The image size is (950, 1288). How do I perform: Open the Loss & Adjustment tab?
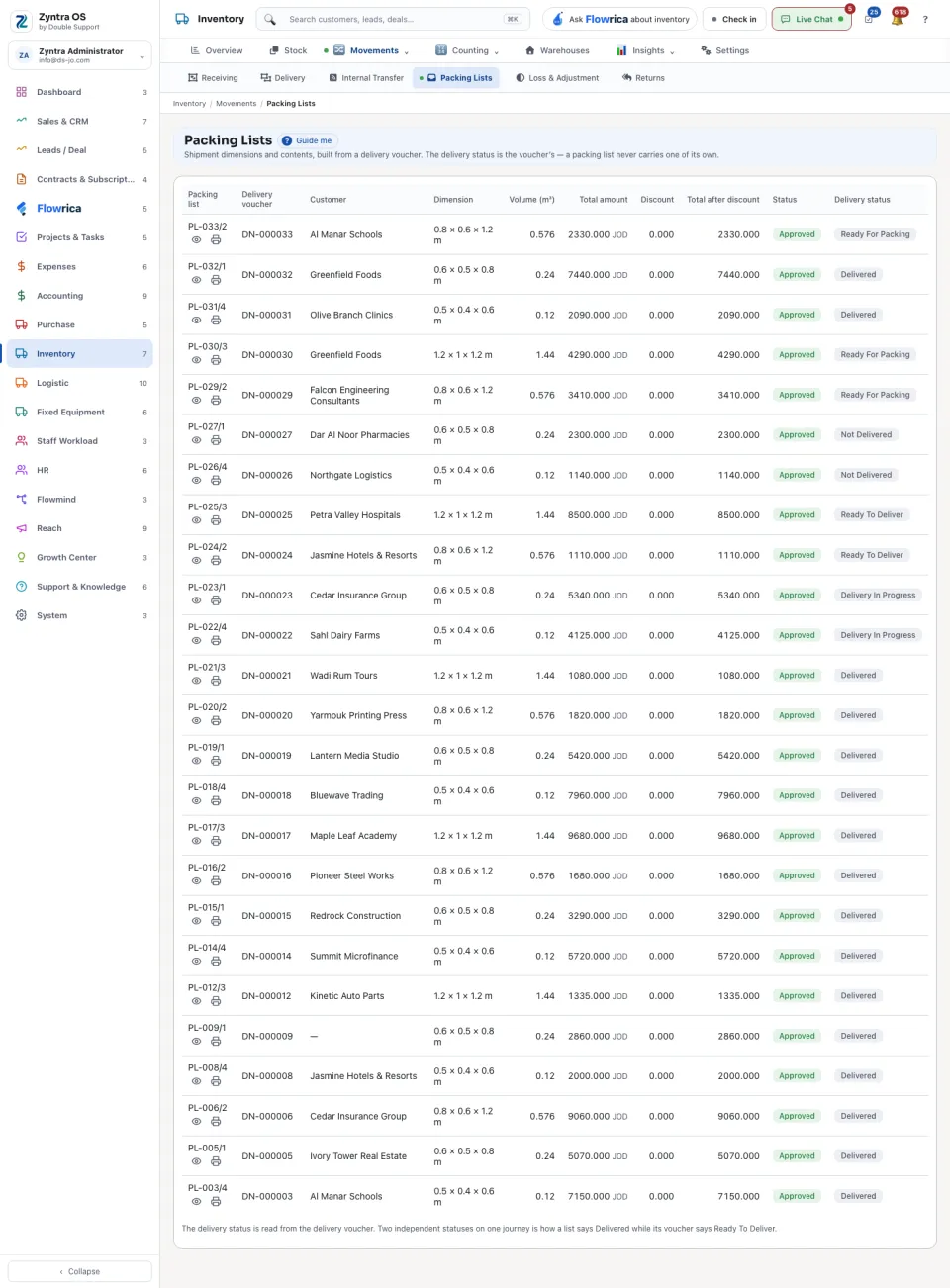point(557,78)
